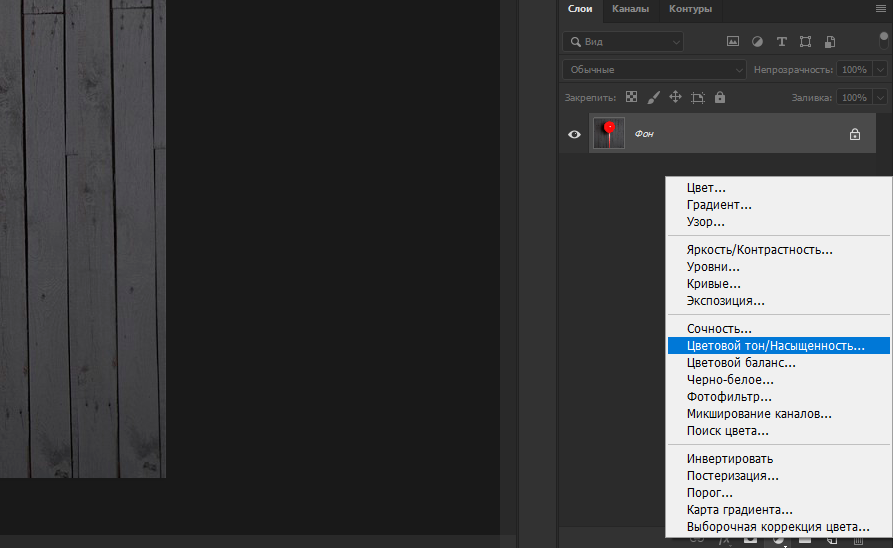Screen dimensions: 893x548
Task: Filter layers by pixel layer icon
Action: pos(733,42)
